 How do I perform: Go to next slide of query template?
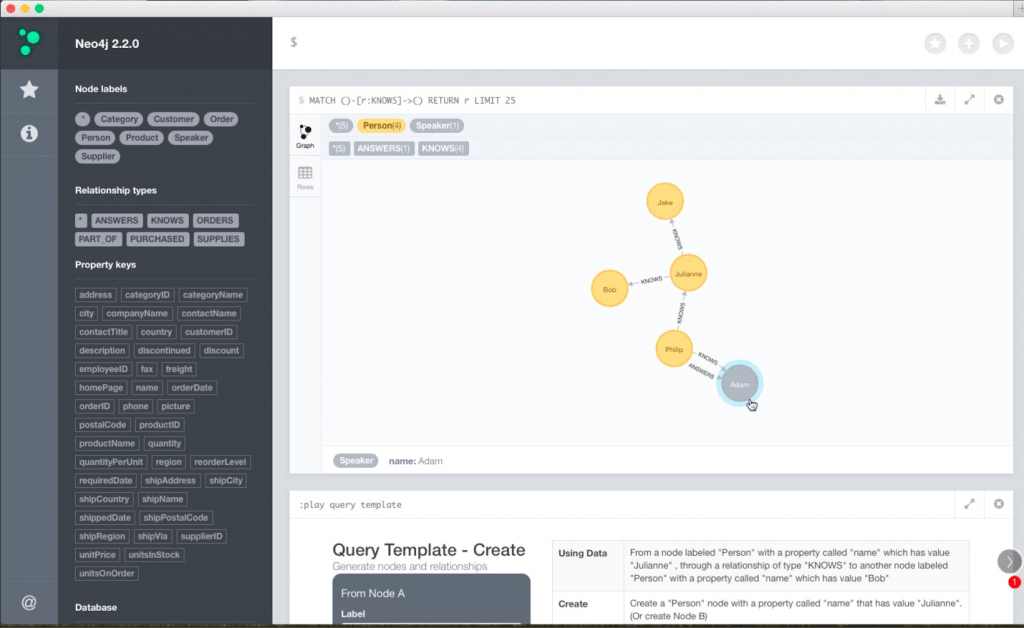1009,561
